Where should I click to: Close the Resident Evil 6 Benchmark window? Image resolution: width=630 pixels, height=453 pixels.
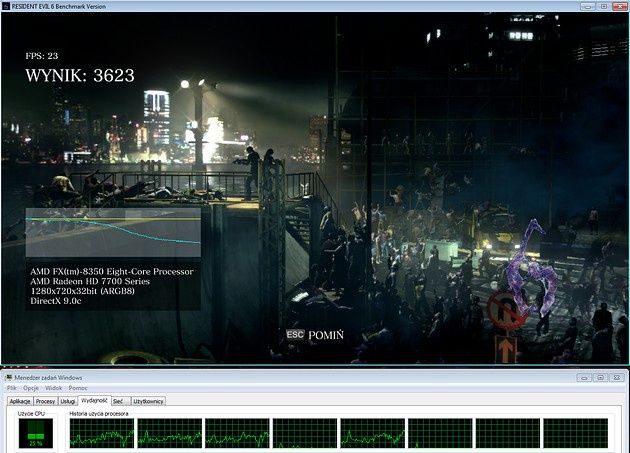[x=620, y=6]
